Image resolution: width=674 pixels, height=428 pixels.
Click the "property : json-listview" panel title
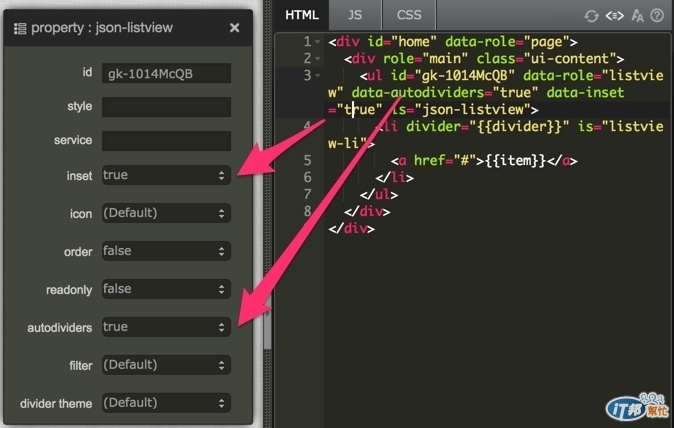[102, 28]
